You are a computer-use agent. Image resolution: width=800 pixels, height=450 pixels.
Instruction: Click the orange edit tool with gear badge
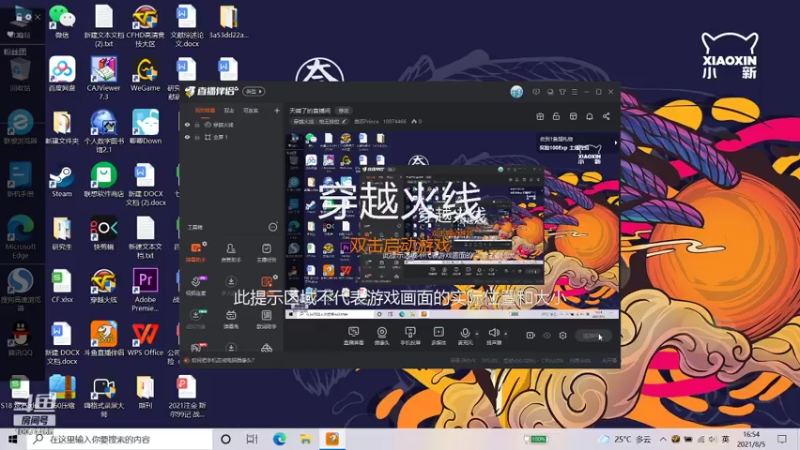(x=266, y=282)
